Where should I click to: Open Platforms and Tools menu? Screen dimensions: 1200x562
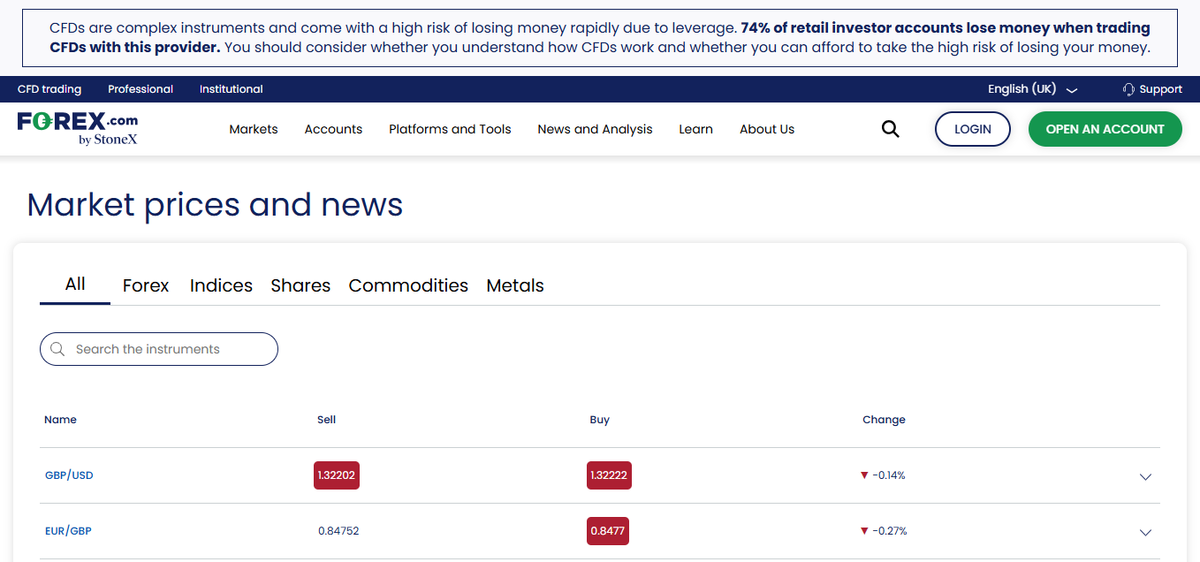(450, 129)
